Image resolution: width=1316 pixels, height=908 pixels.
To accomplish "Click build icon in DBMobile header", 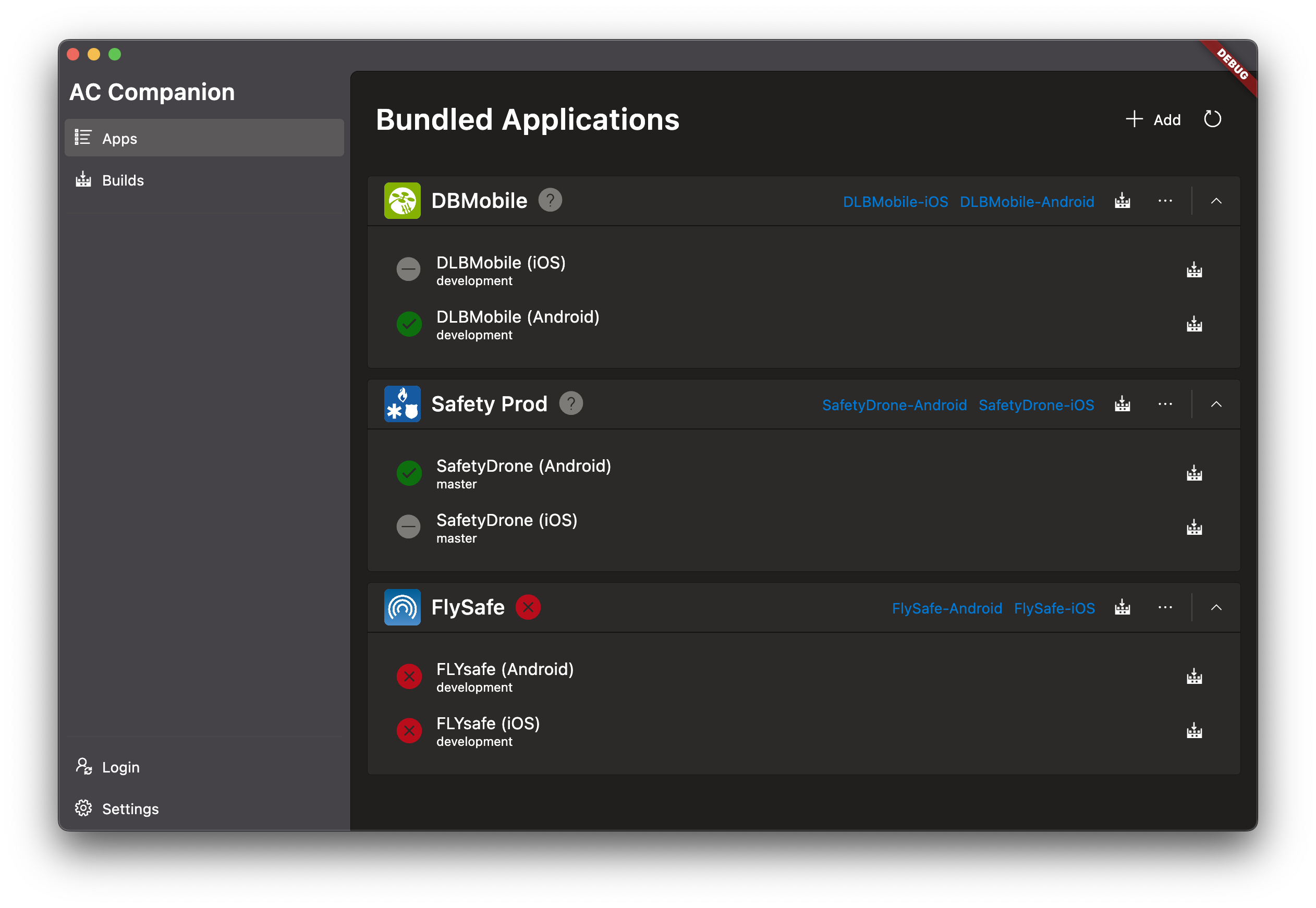I will pos(1122,201).
